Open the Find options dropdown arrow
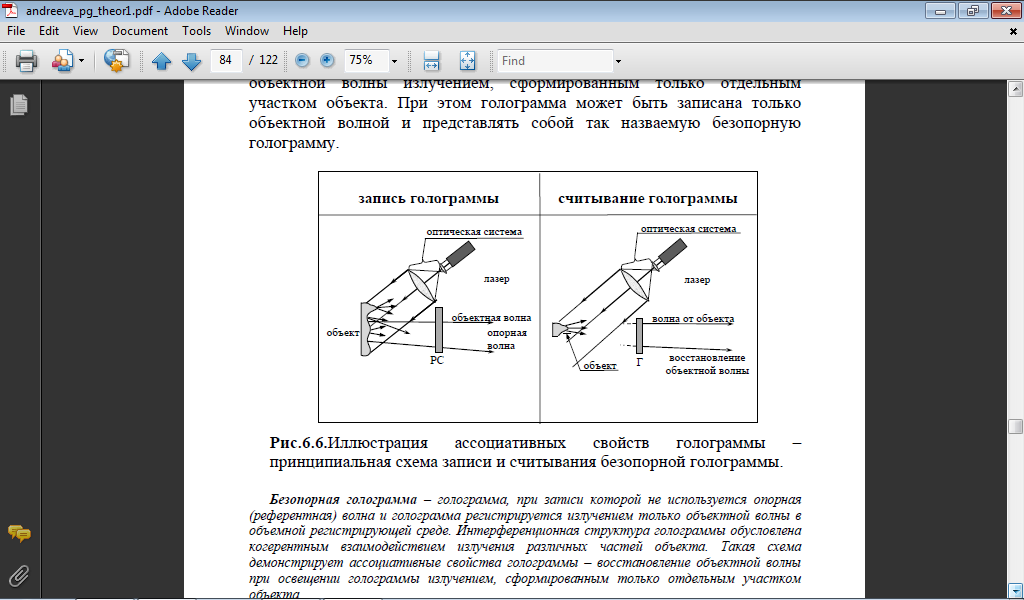 pyautogui.click(x=618, y=61)
